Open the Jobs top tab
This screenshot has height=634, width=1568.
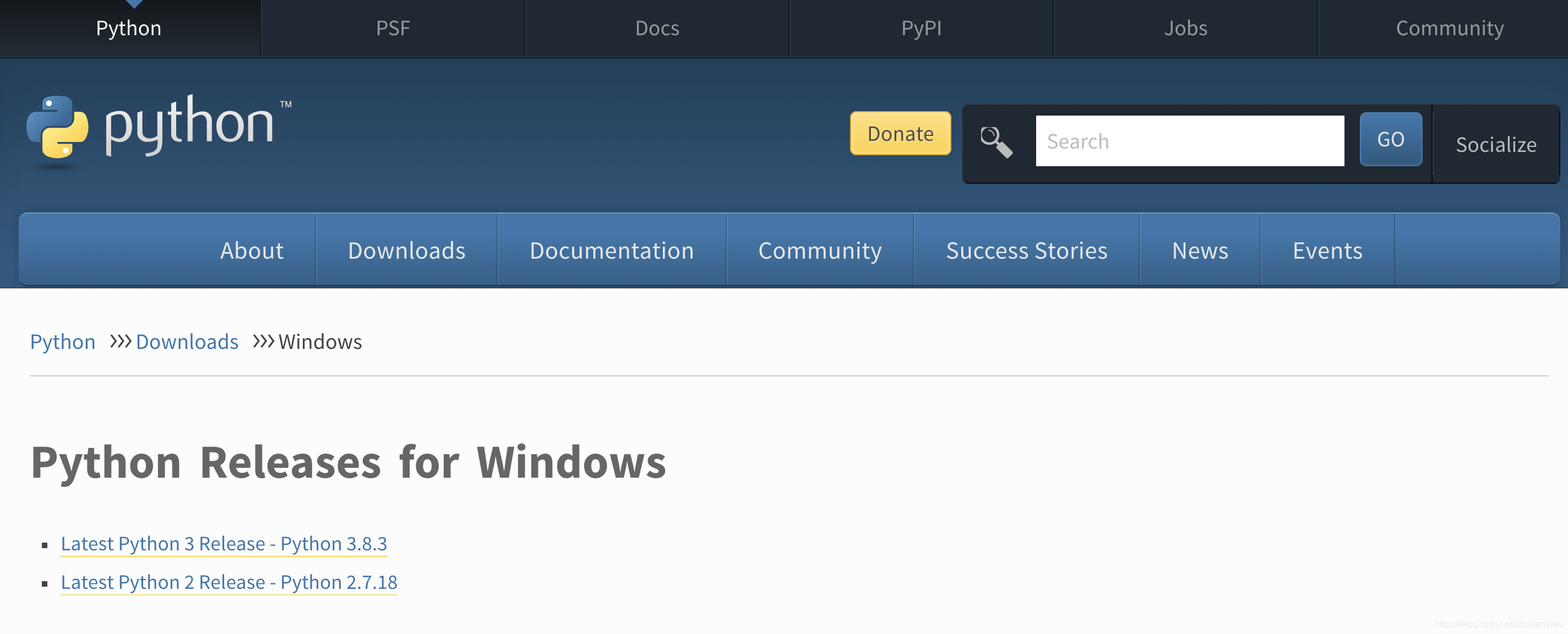[1186, 28]
